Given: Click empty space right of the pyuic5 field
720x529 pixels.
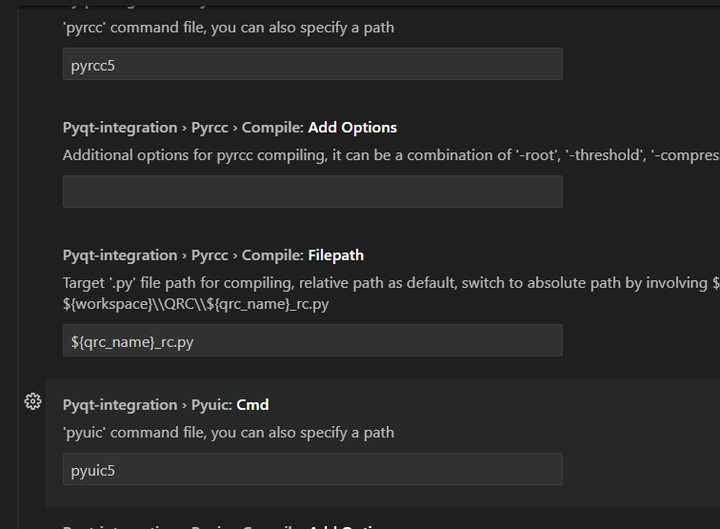Looking at the screenshot, I should [640, 469].
